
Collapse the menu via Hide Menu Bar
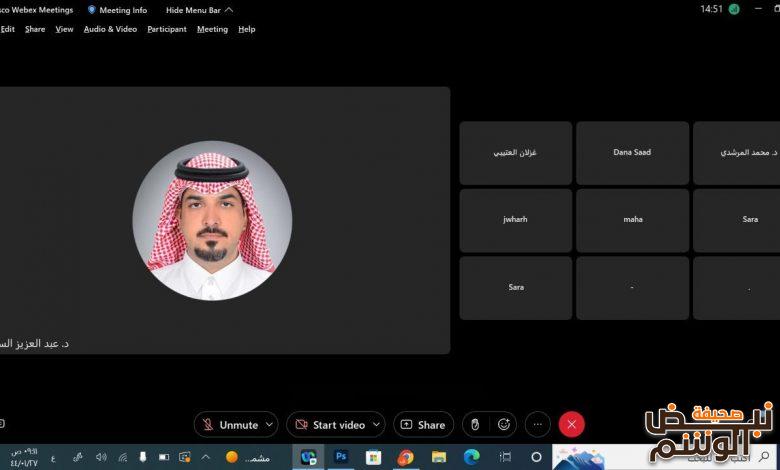[x=199, y=10]
